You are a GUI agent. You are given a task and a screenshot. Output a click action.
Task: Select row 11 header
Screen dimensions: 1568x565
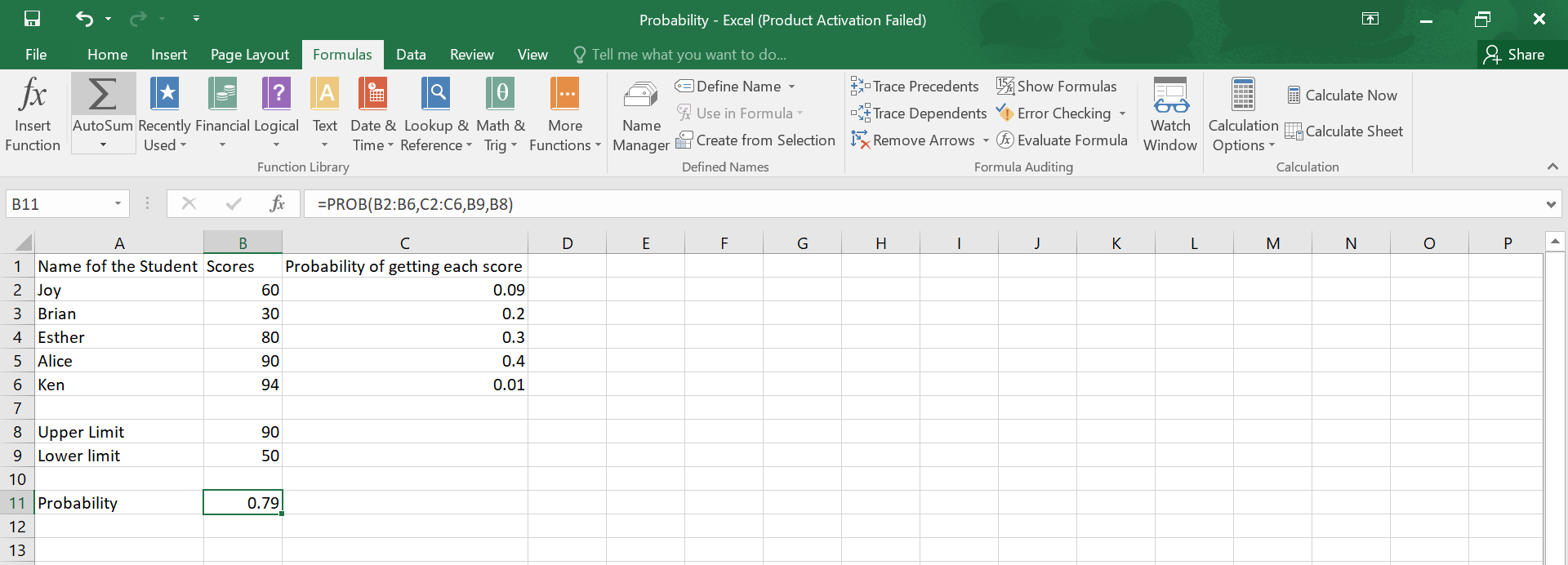(x=17, y=503)
